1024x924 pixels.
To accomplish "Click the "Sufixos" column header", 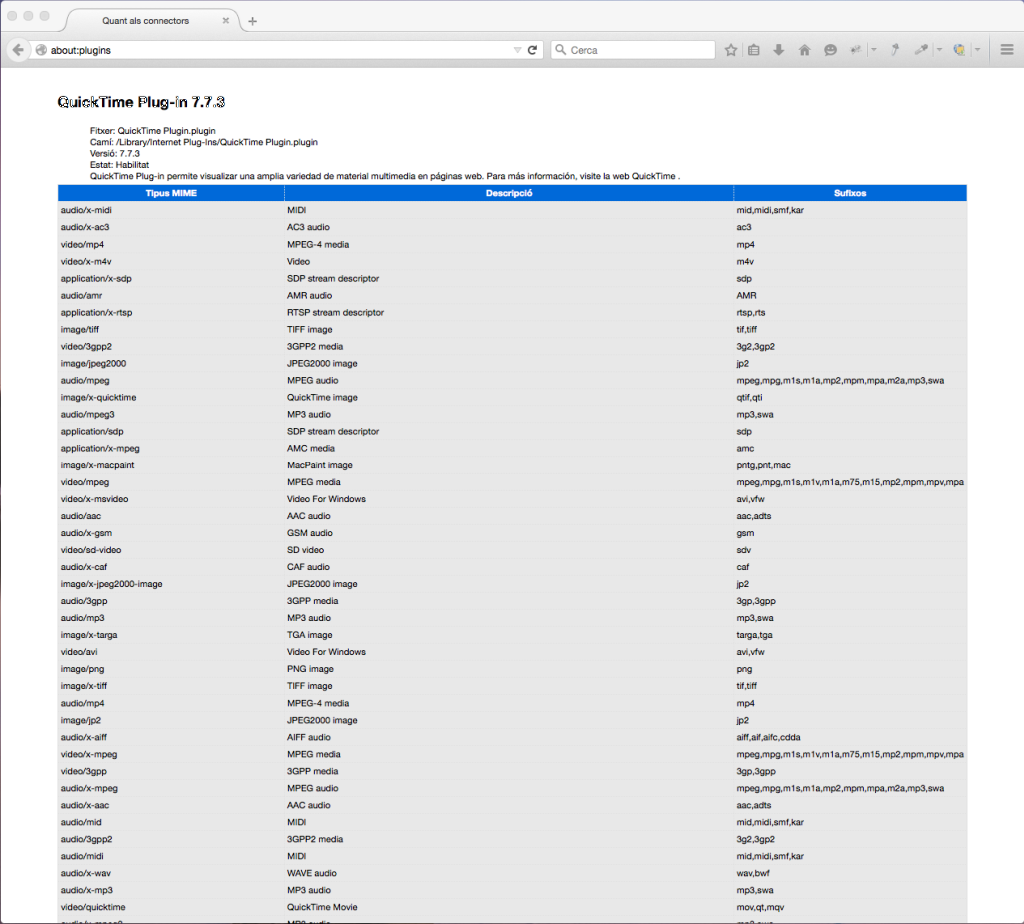I will coord(850,193).
